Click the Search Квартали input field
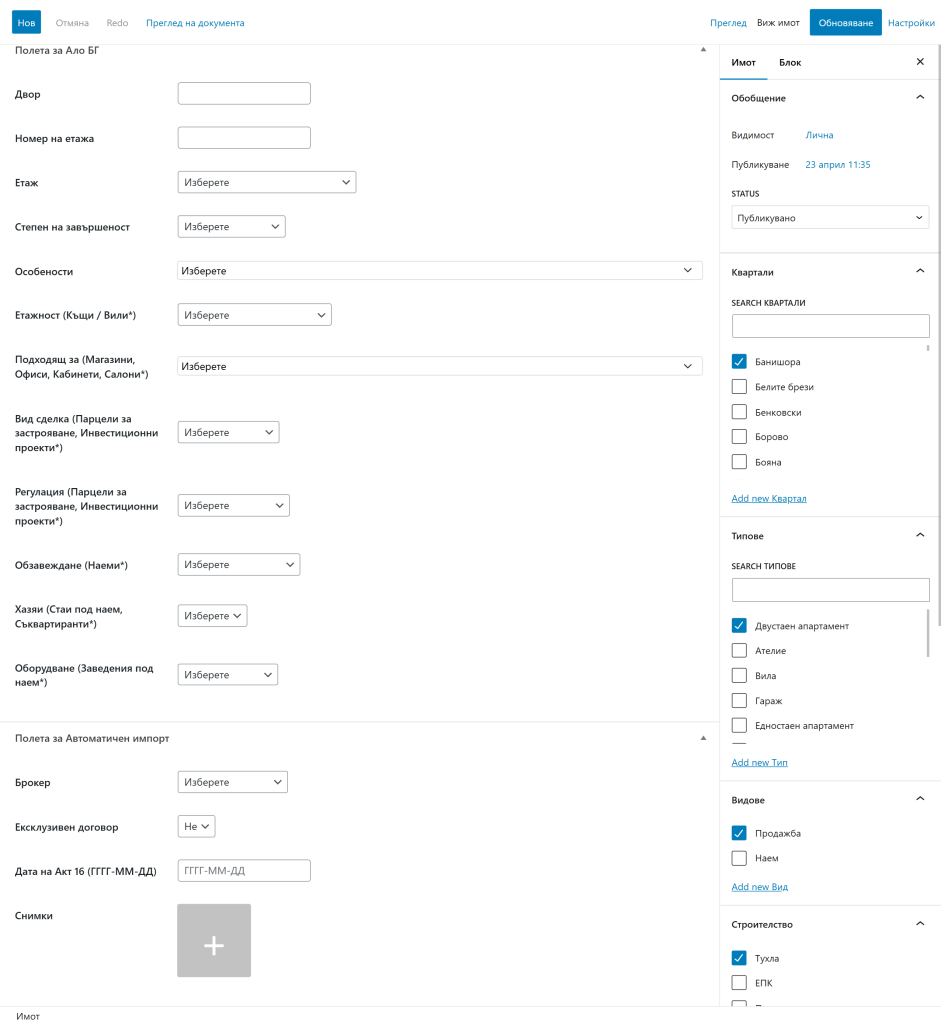The image size is (941, 1024). click(830, 326)
